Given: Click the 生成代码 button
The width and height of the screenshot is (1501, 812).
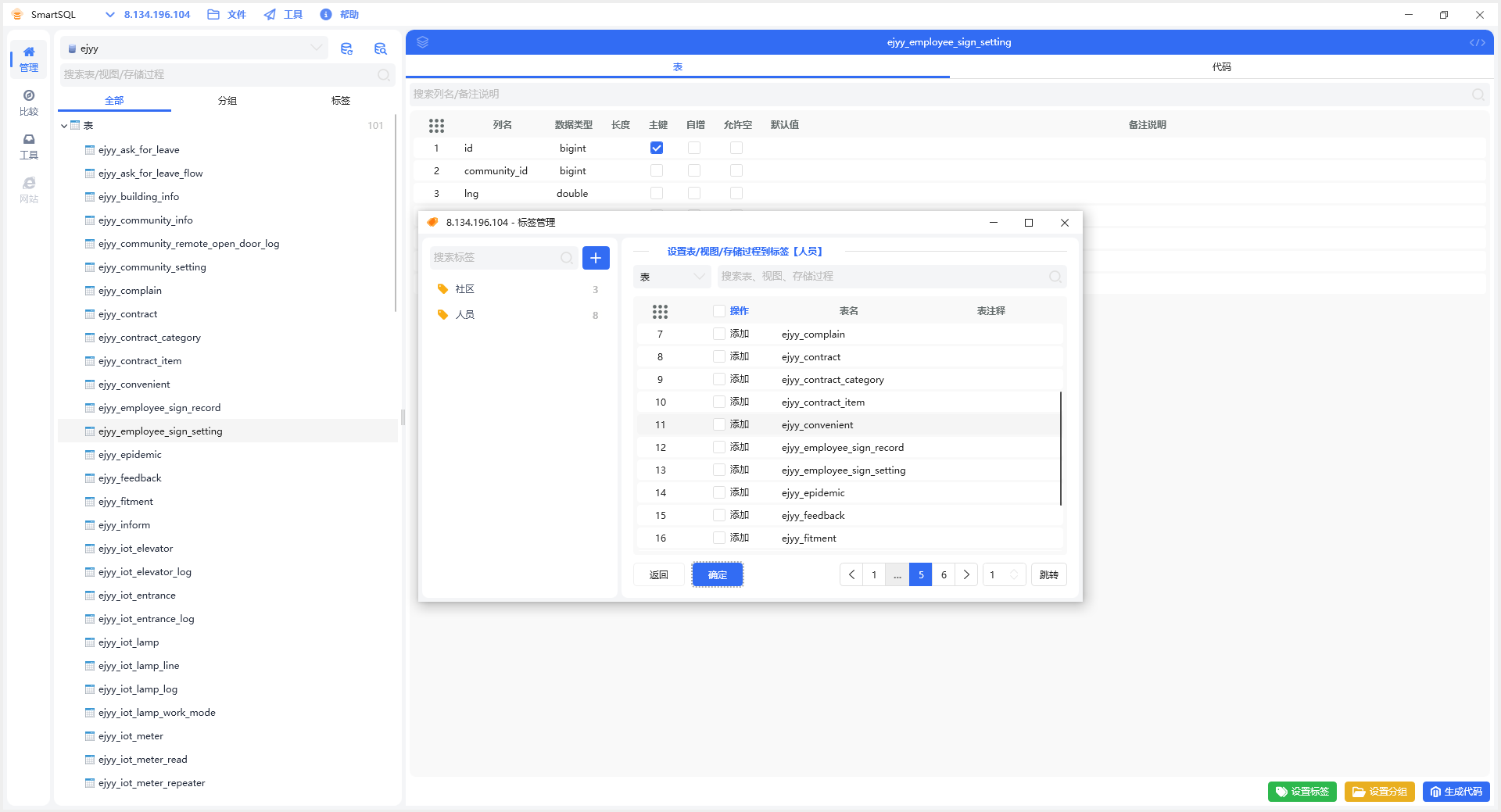Looking at the screenshot, I should click(x=1456, y=792).
